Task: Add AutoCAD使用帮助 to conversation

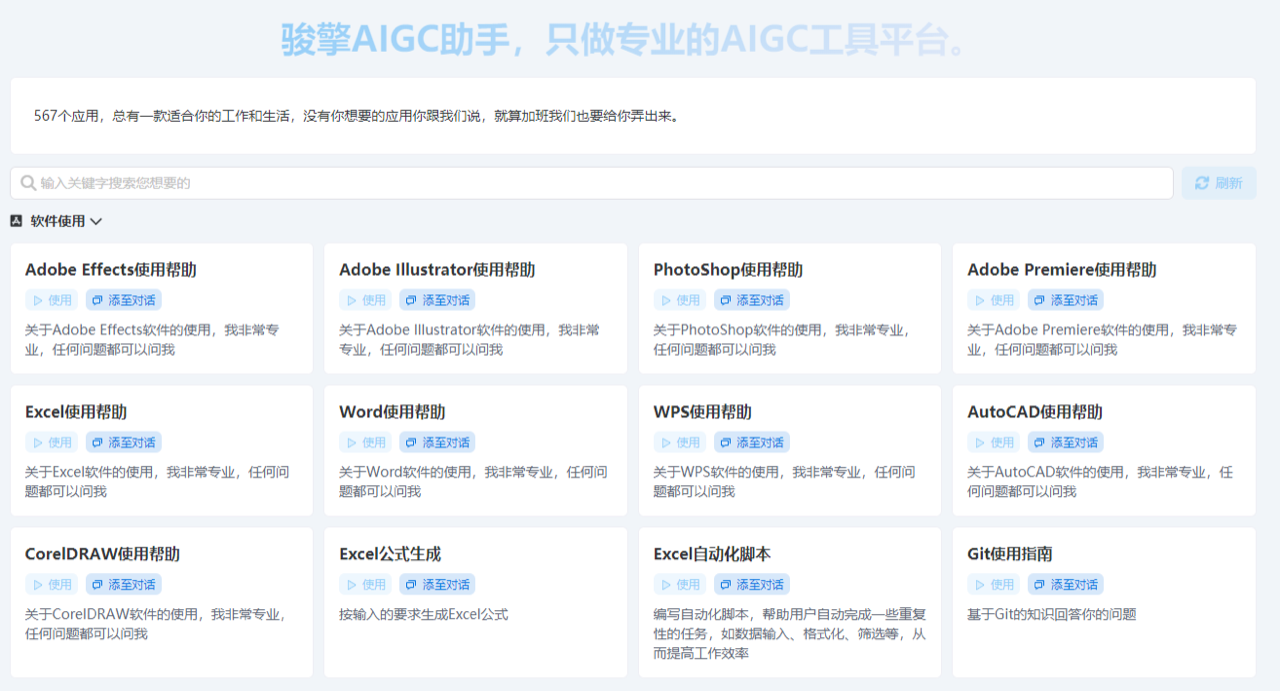Action: click(x=1065, y=442)
